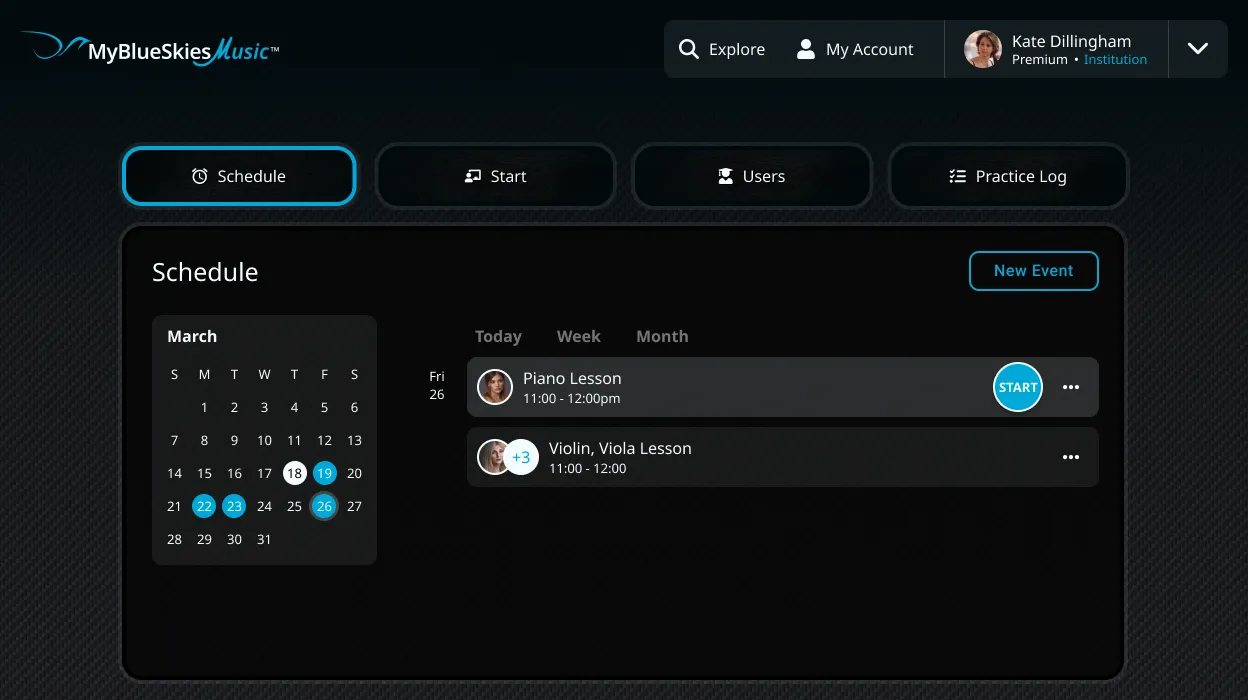
Task: Open the Violin, Viola Lesson ellipsis options
Action: click(1071, 457)
